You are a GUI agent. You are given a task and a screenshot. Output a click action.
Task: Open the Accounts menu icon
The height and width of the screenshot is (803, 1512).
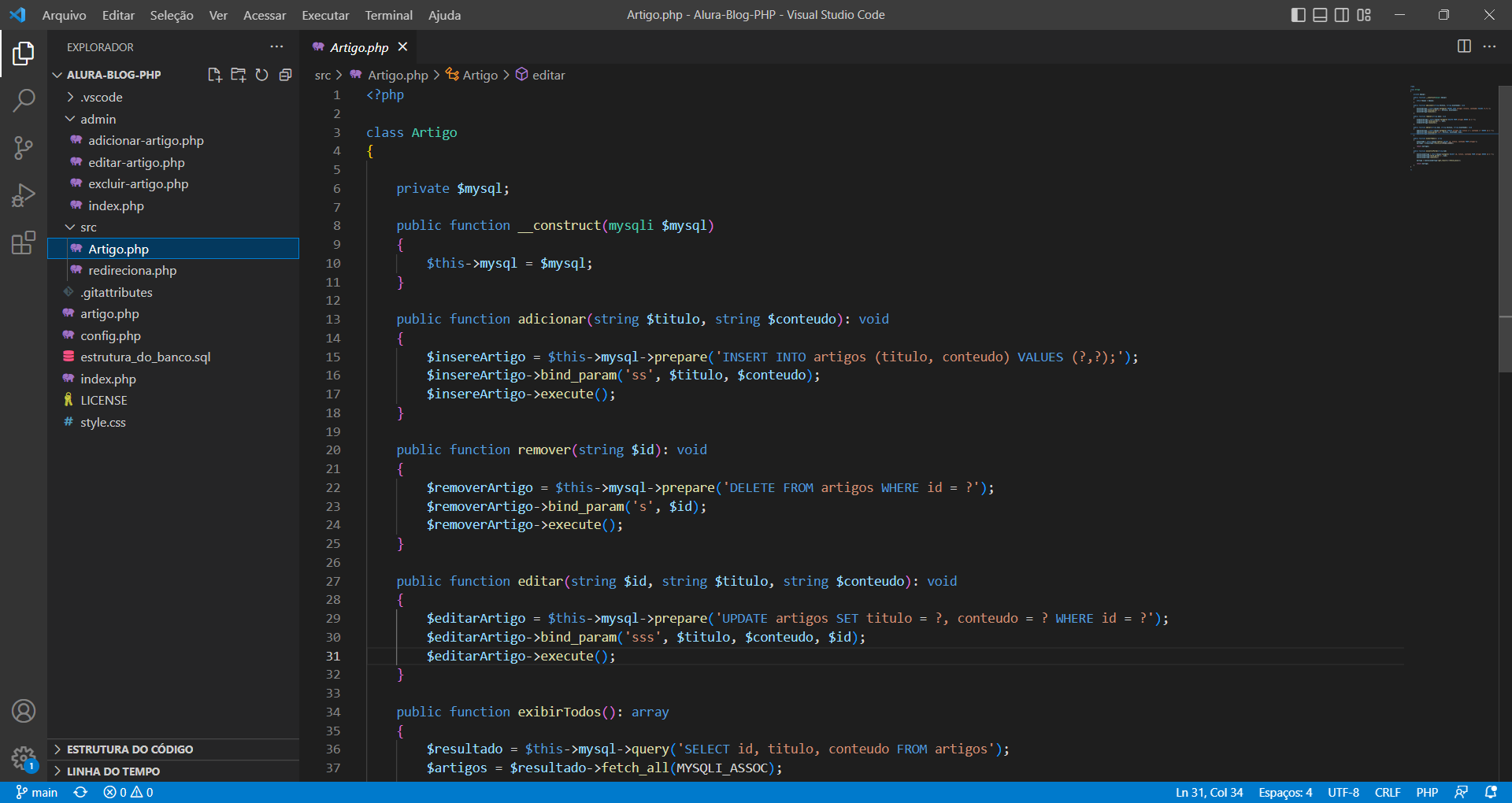tap(24, 711)
